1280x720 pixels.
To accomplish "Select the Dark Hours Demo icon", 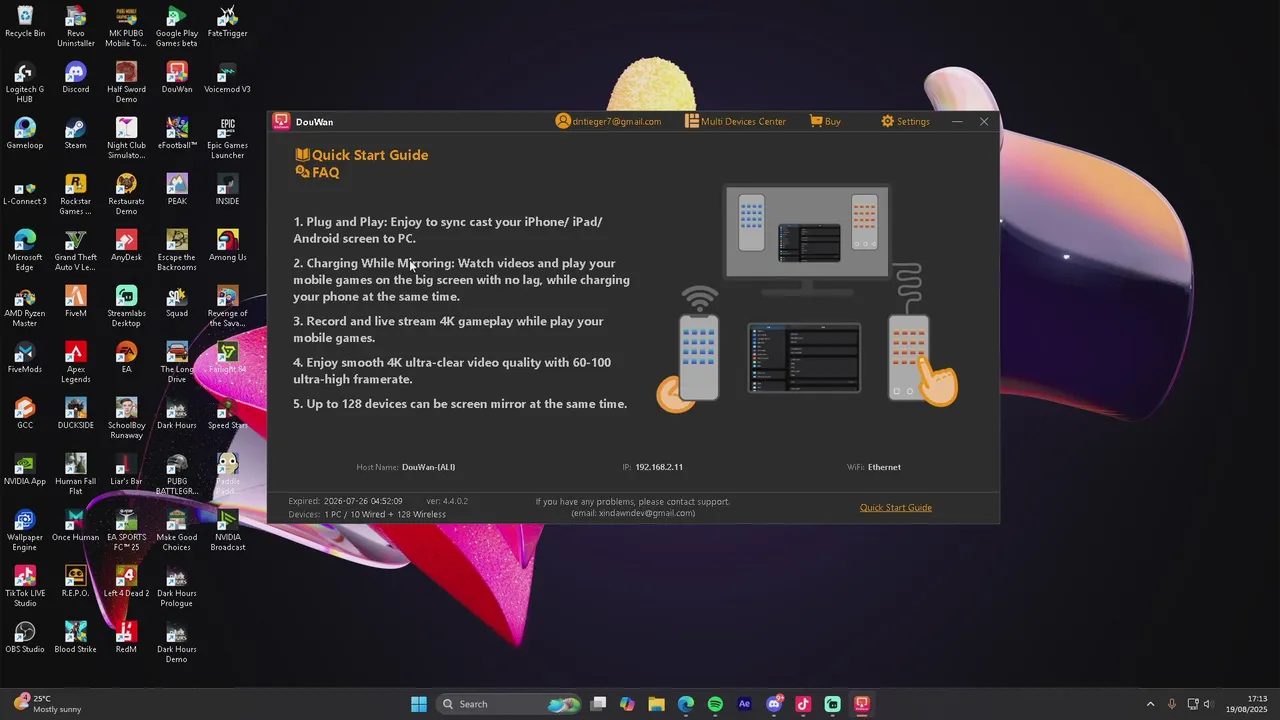I will 177,643.
